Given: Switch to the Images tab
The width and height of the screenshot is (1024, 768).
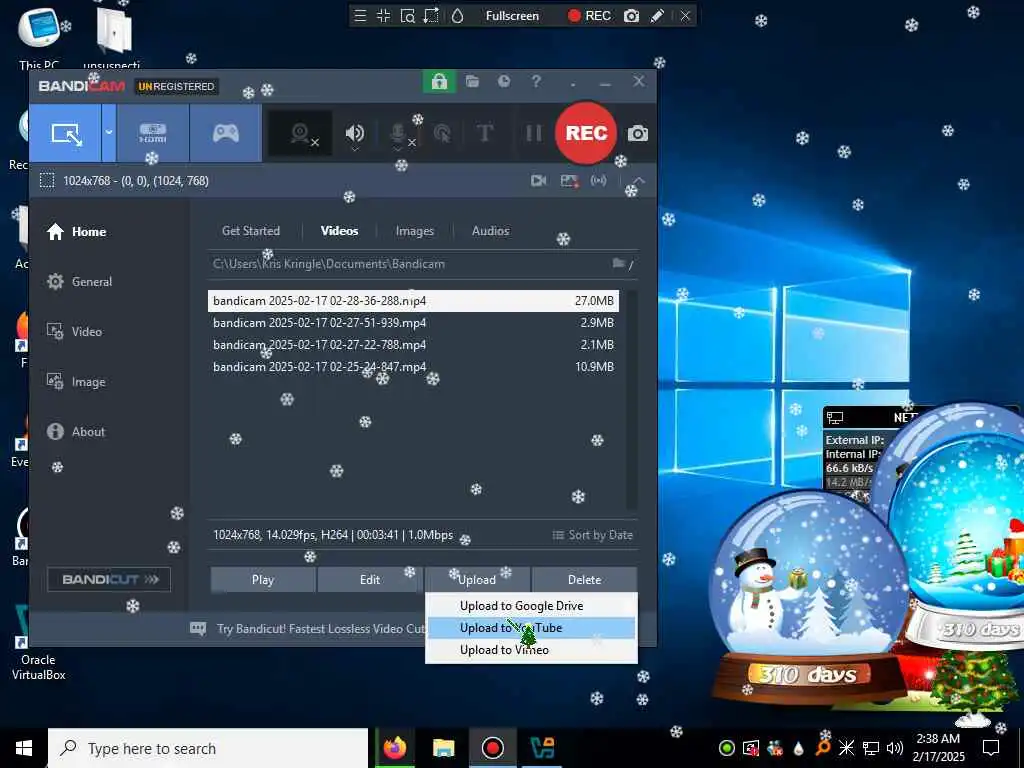Looking at the screenshot, I should [415, 231].
